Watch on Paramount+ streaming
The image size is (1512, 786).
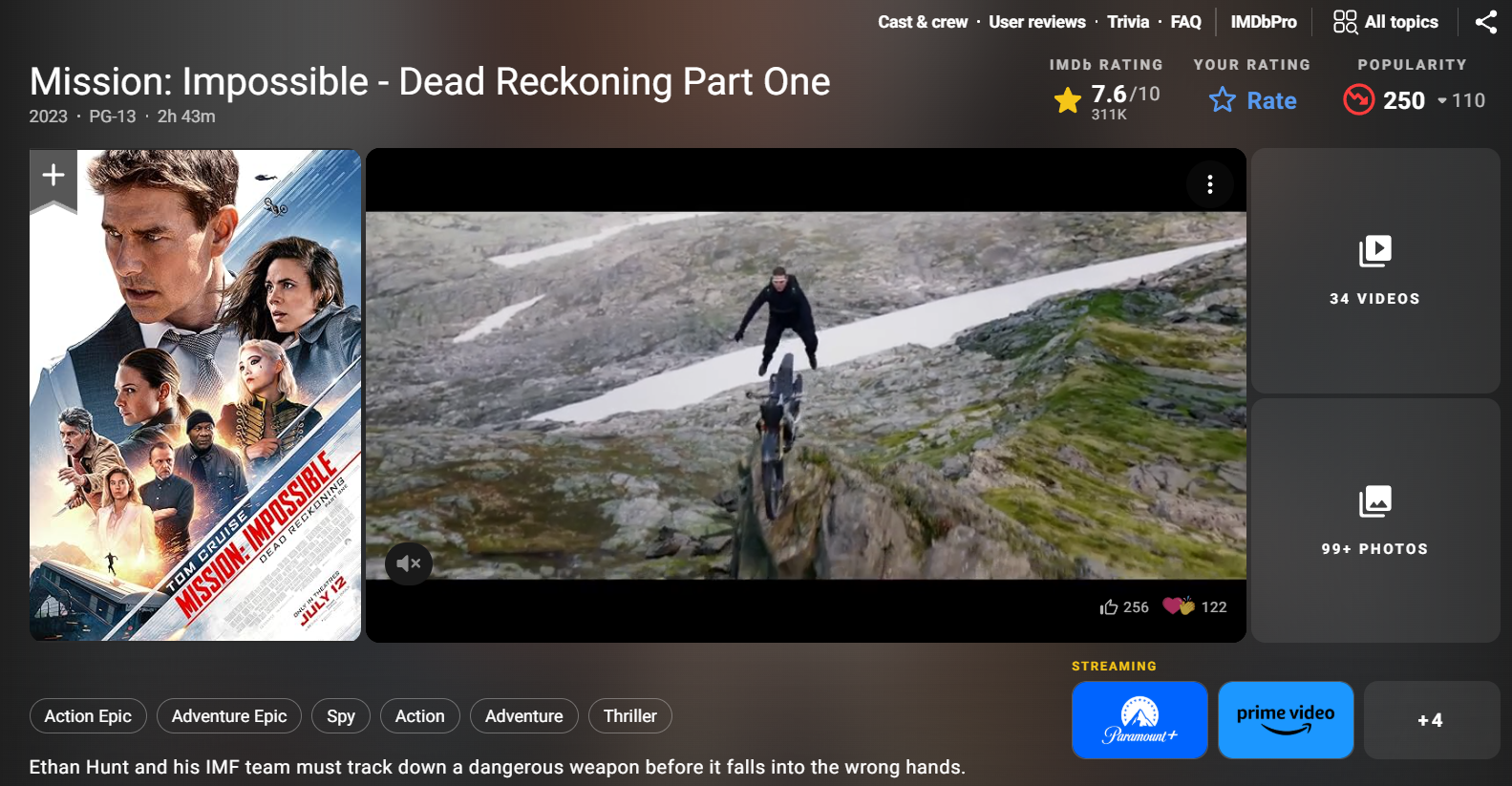[1139, 720]
